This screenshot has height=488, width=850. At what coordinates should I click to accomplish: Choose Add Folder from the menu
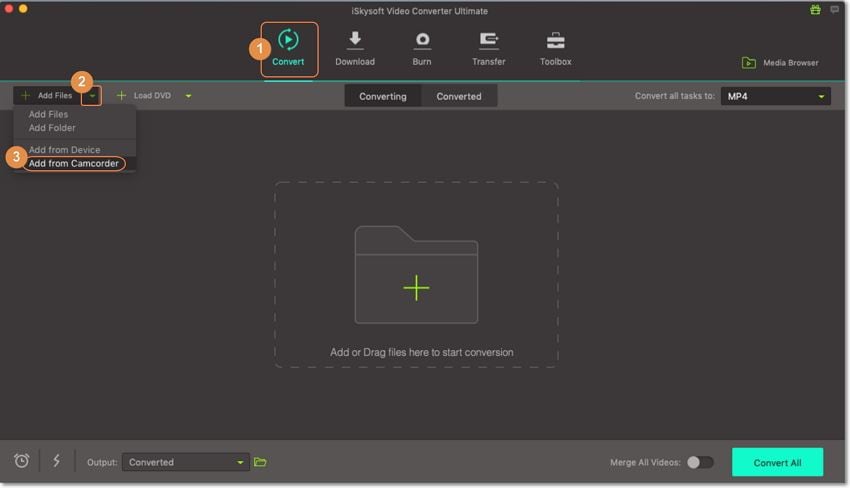pos(52,128)
